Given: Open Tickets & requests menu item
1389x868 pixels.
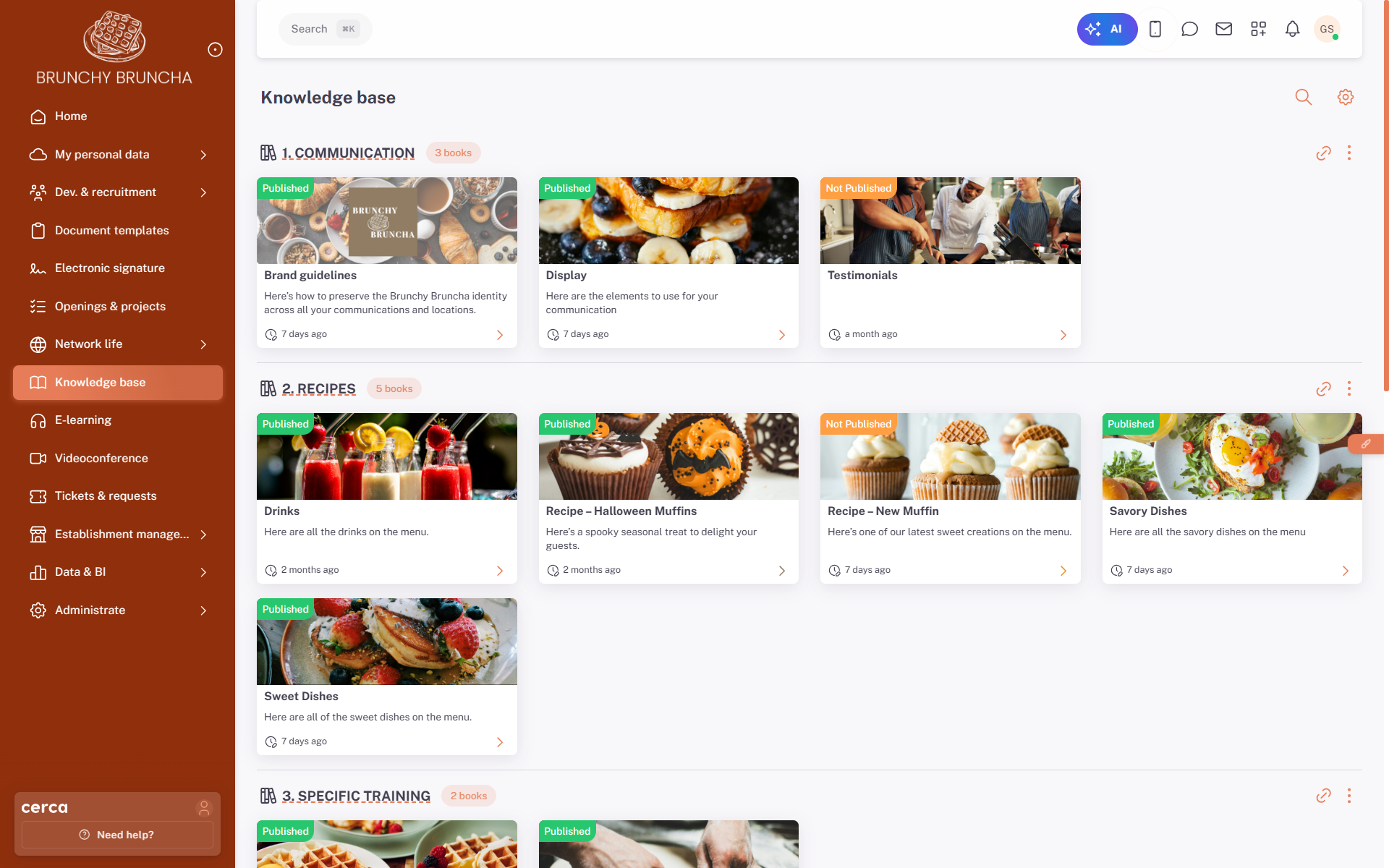Looking at the screenshot, I should 106,496.
